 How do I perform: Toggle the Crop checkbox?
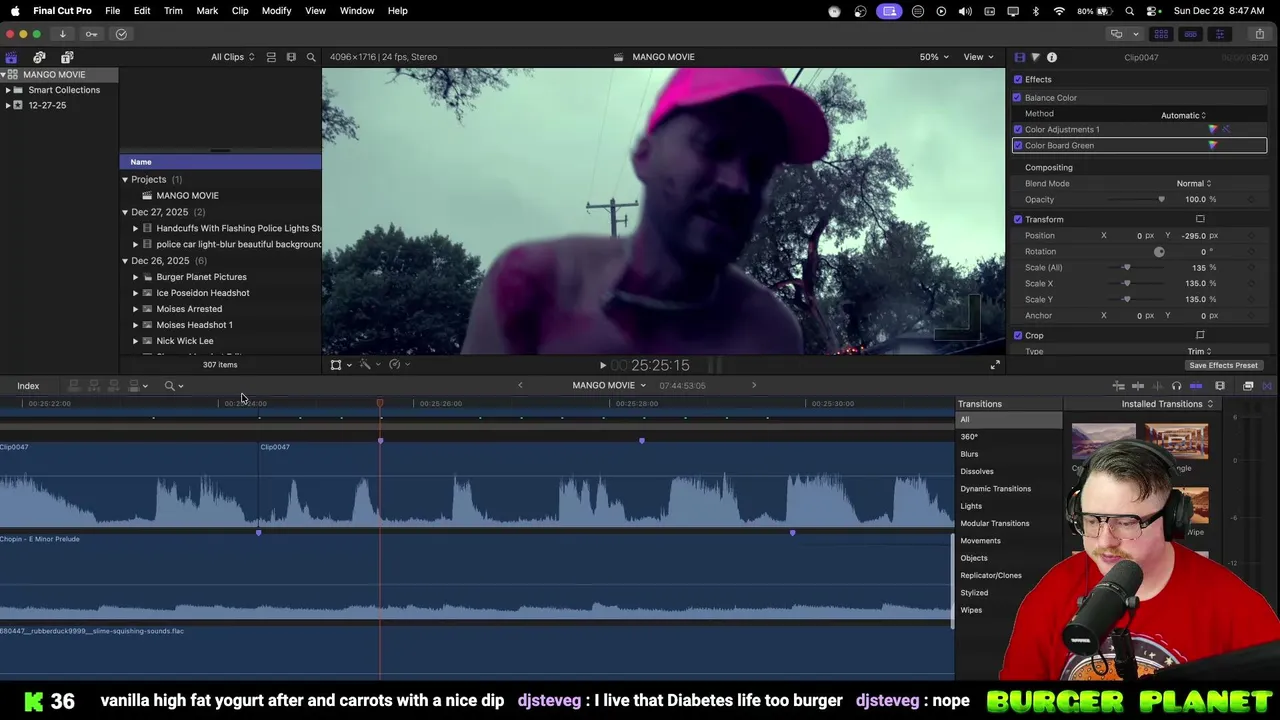(1018, 335)
